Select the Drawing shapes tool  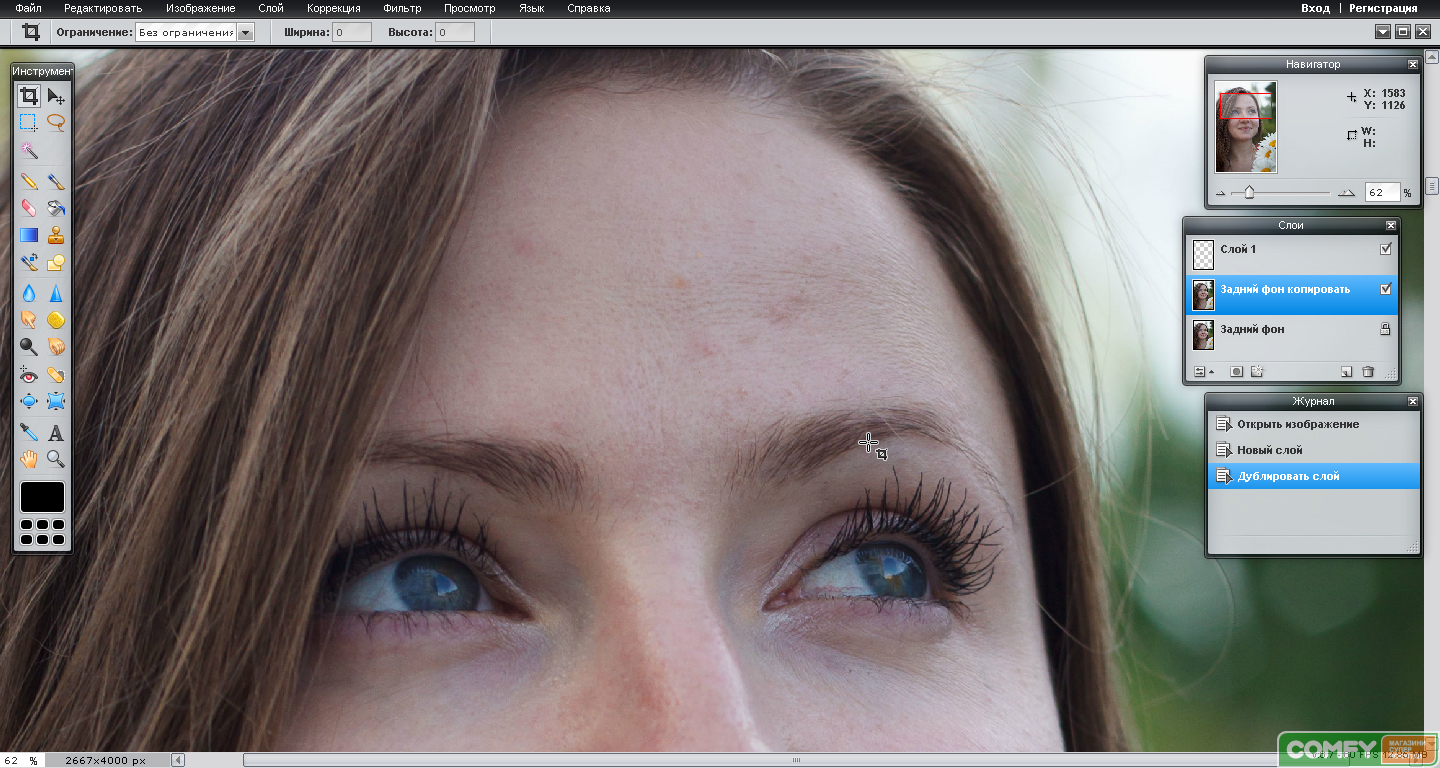click(x=56, y=262)
